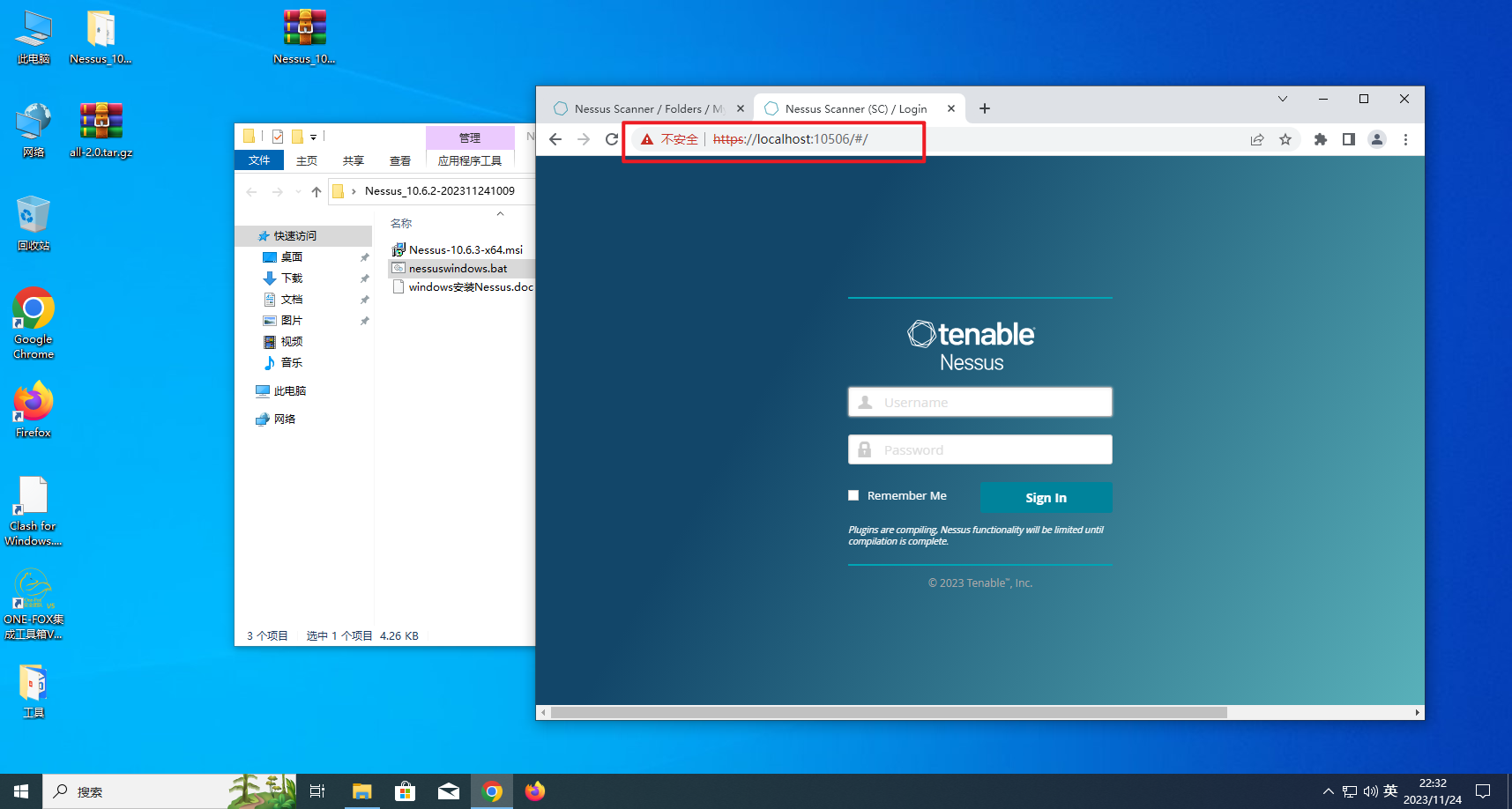Open Clash for Windows from the desktop
Screen dimensions: 1512x809
(x=33, y=496)
